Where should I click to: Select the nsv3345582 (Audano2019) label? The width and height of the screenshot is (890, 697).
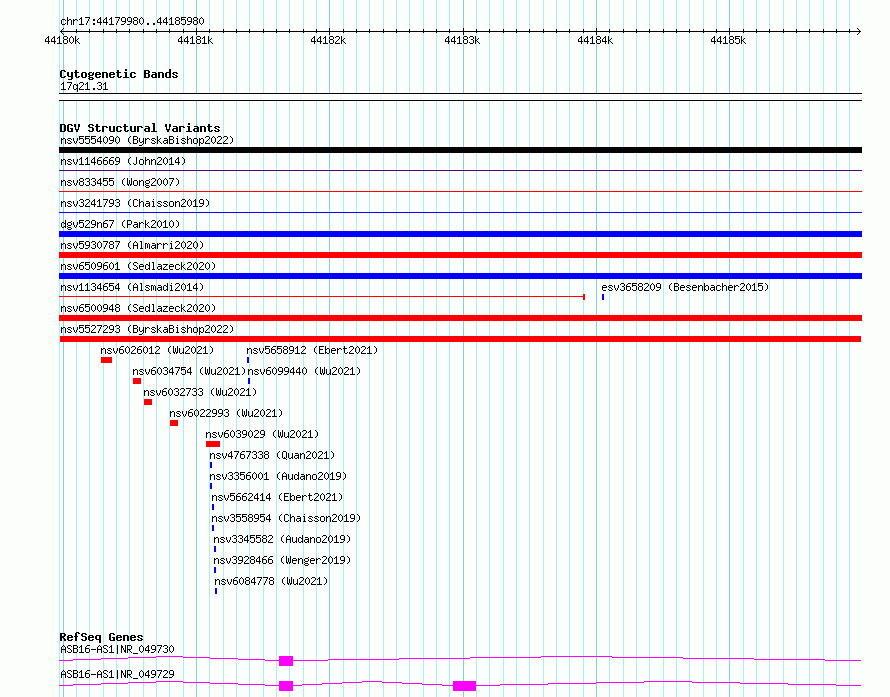(282, 539)
